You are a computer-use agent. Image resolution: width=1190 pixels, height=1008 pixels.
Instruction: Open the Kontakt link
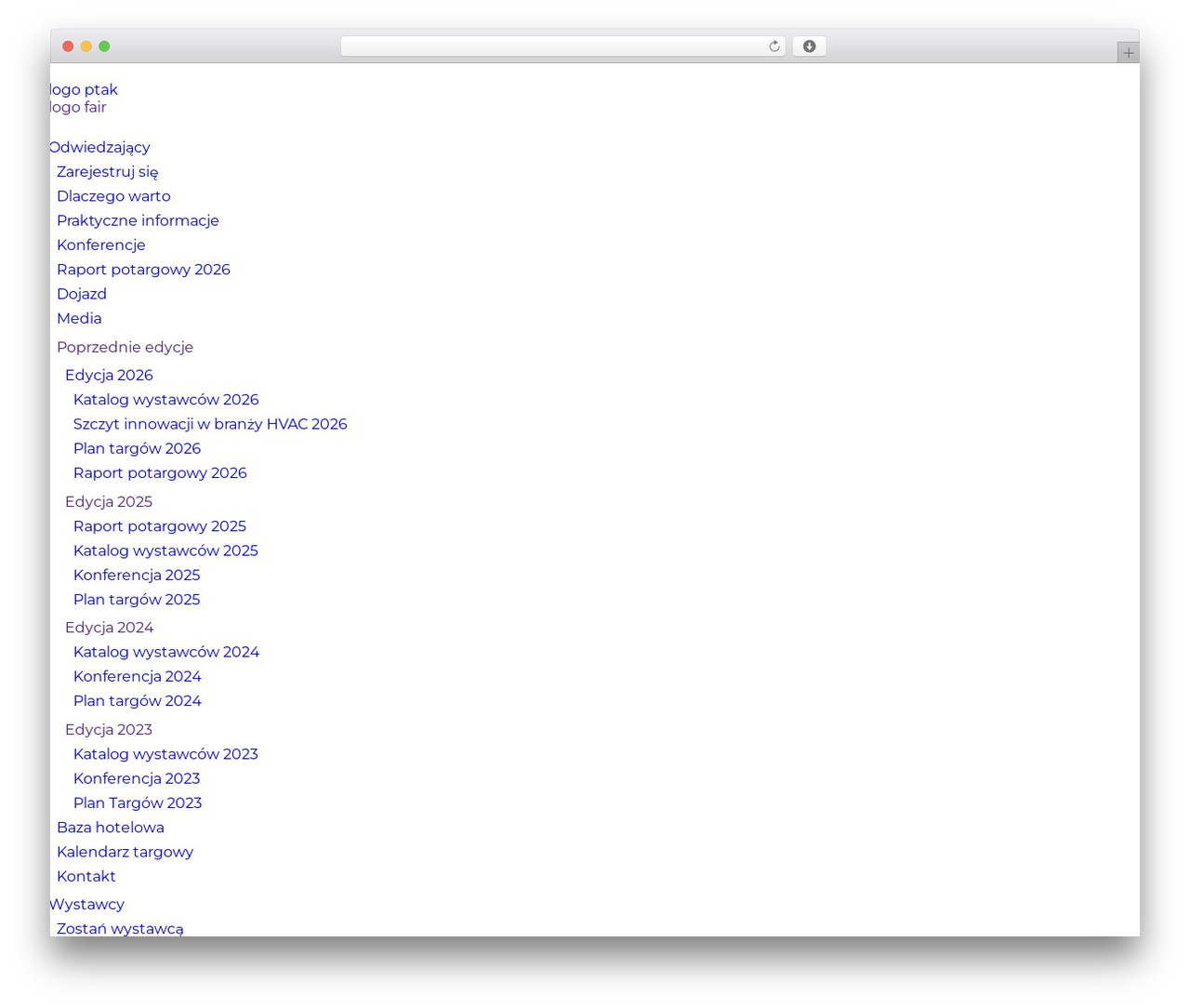coord(86,876)
